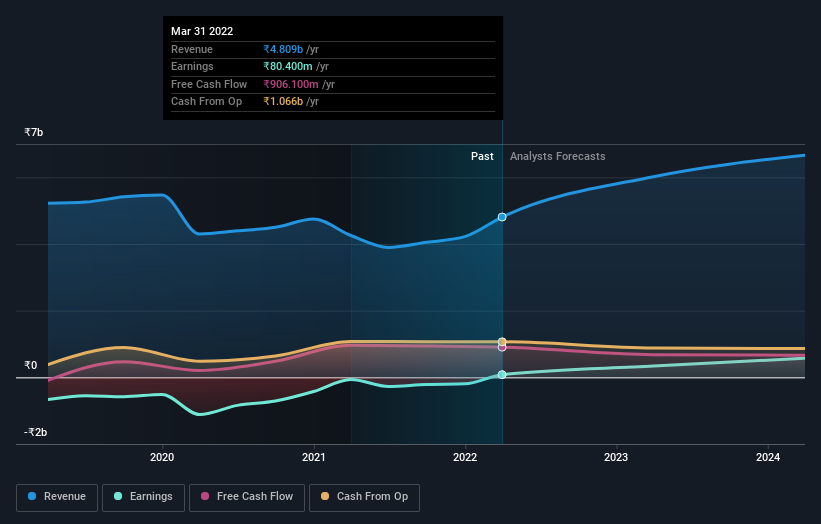Click the Analysts Forecasts label
Viewport: 821px width, 524px height.
point(558,156)
